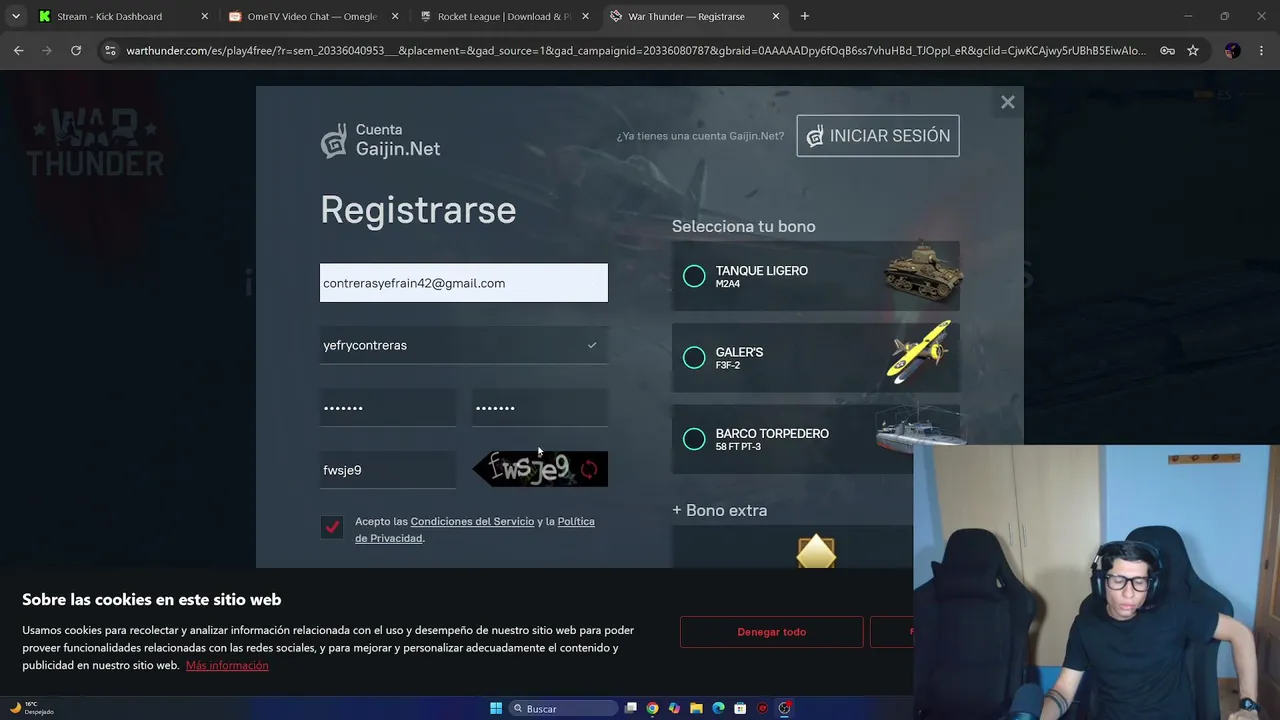Click the 'Registrarse' heading
1280x720 pixels.
[418, 210]
